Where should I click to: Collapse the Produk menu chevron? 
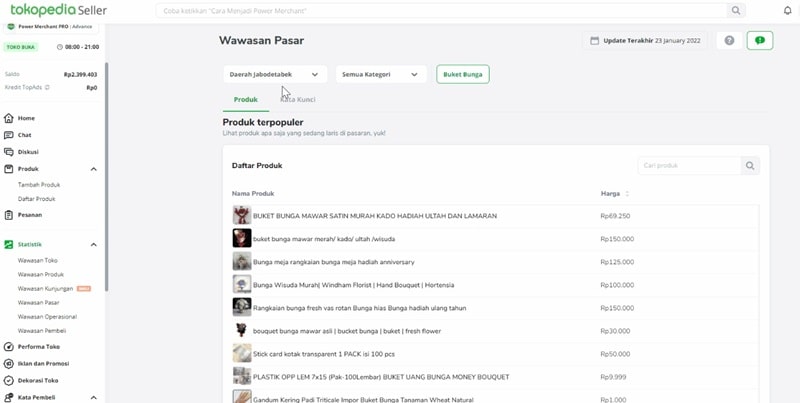(x=94, y=169)
